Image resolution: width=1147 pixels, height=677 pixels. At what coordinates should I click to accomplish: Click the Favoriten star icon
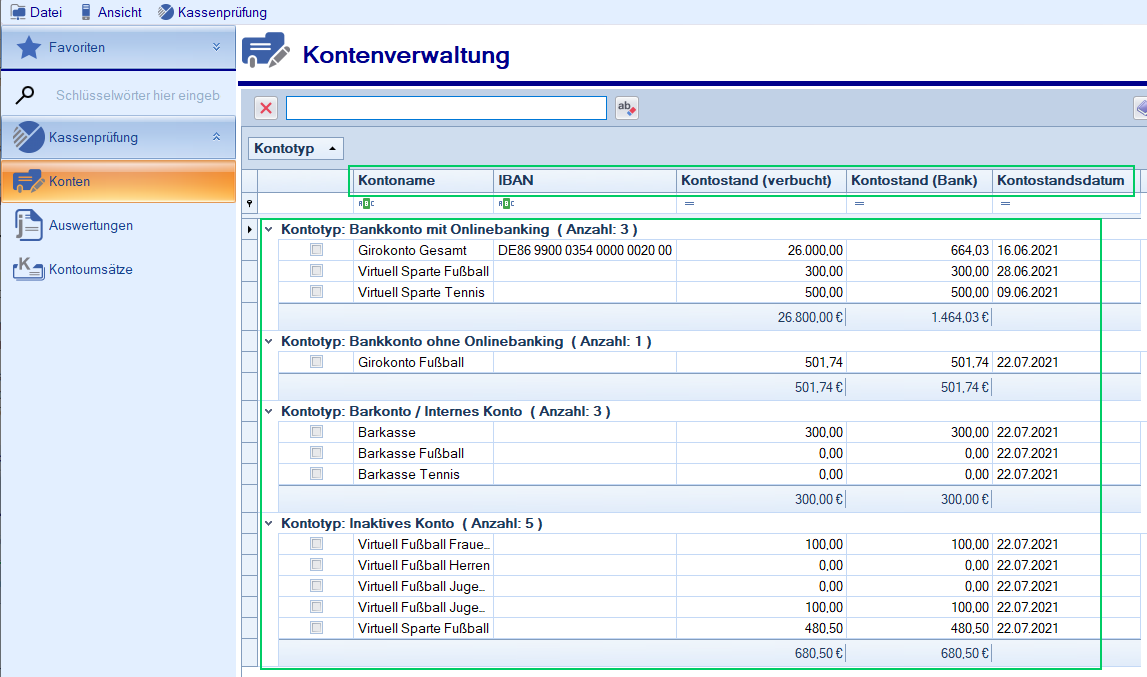pos(30,47)
